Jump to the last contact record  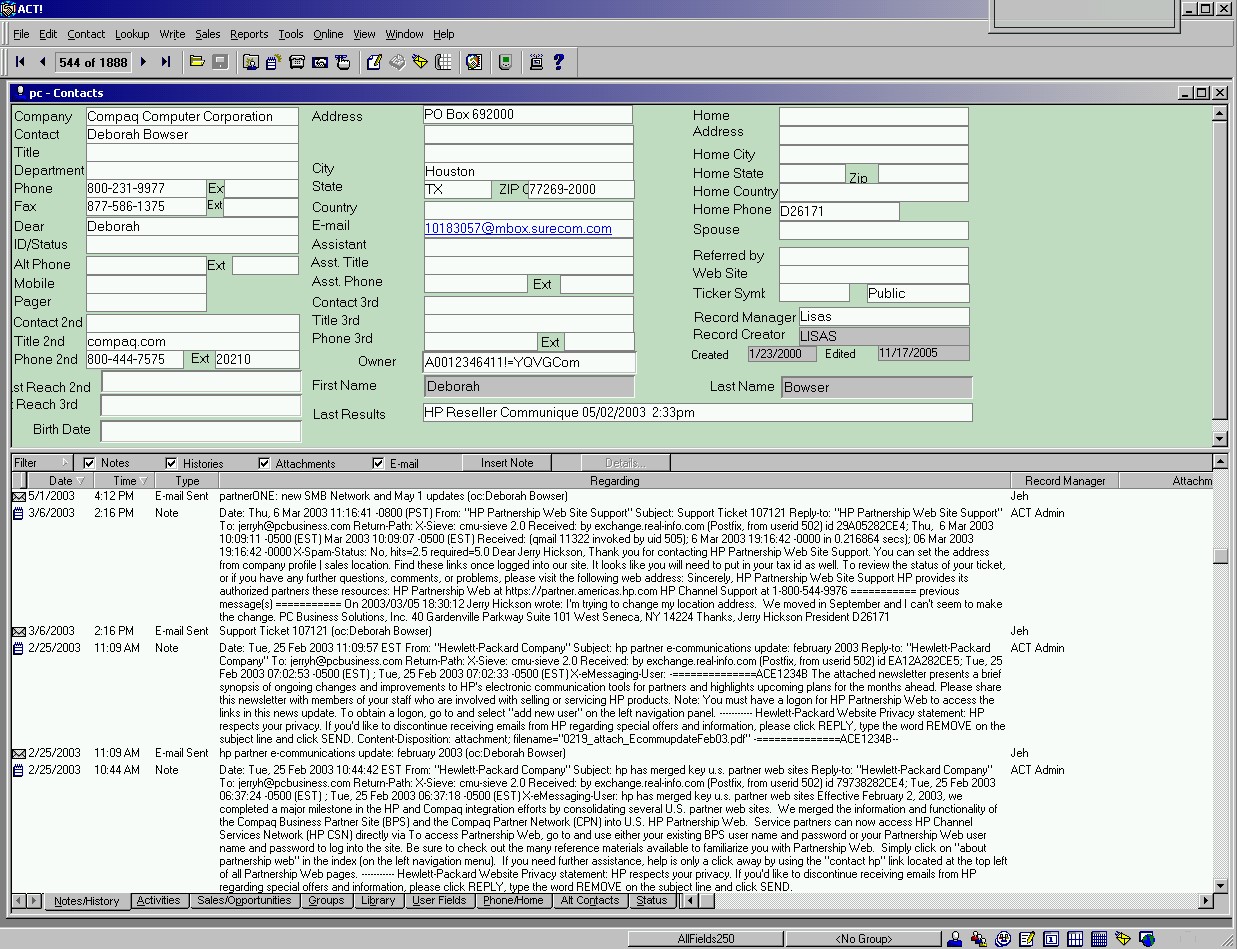tap(166, 62)
